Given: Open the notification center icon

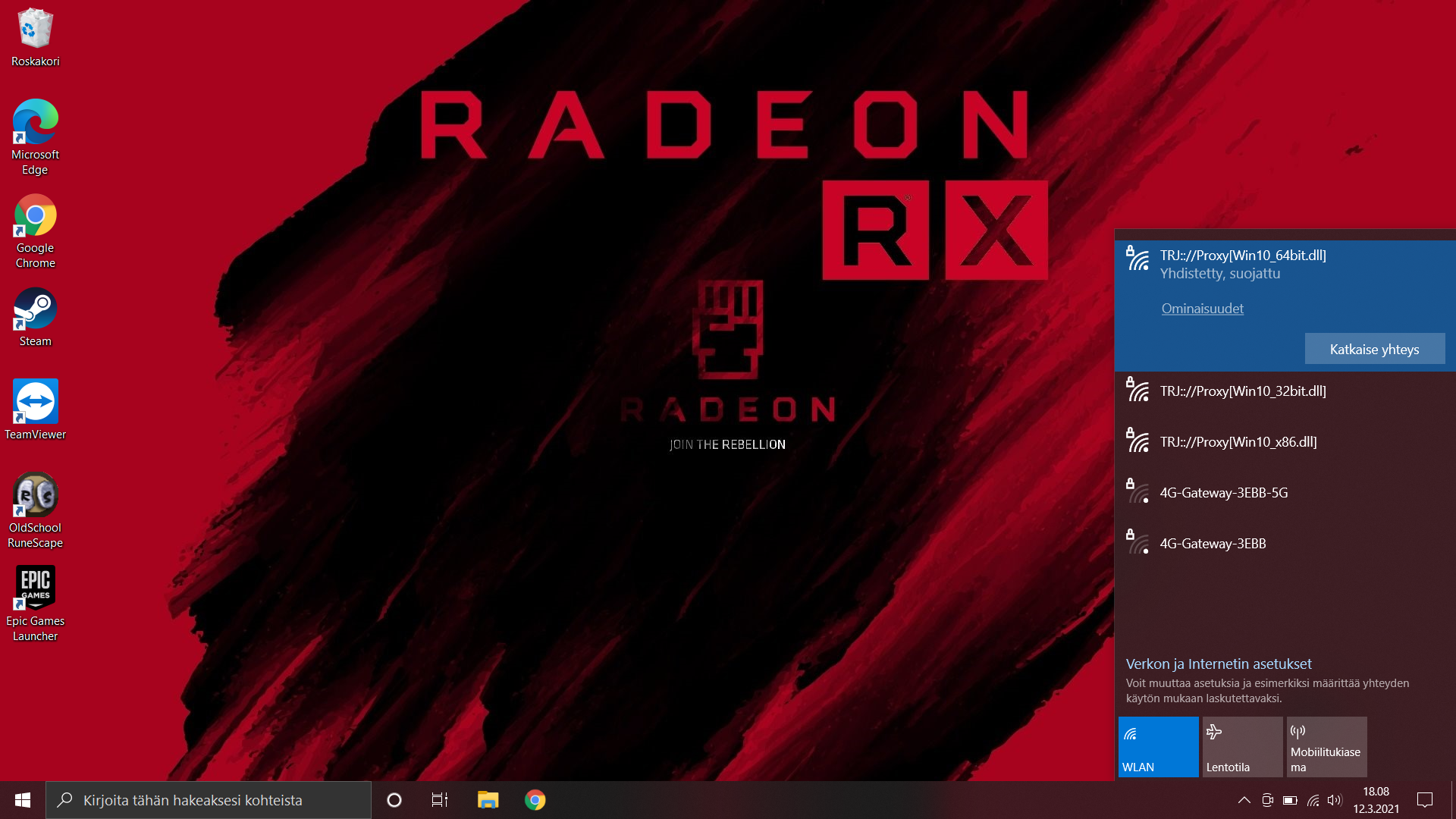Looking at the screenshot, I should point(1425,800).
